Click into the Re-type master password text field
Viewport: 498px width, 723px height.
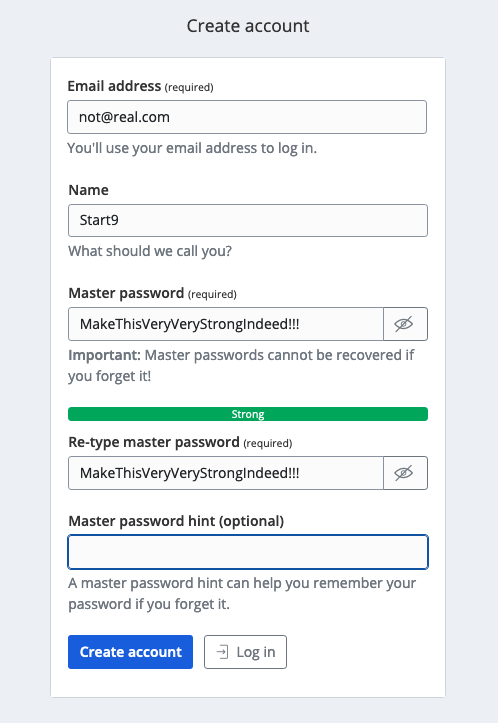pos(226,473)
